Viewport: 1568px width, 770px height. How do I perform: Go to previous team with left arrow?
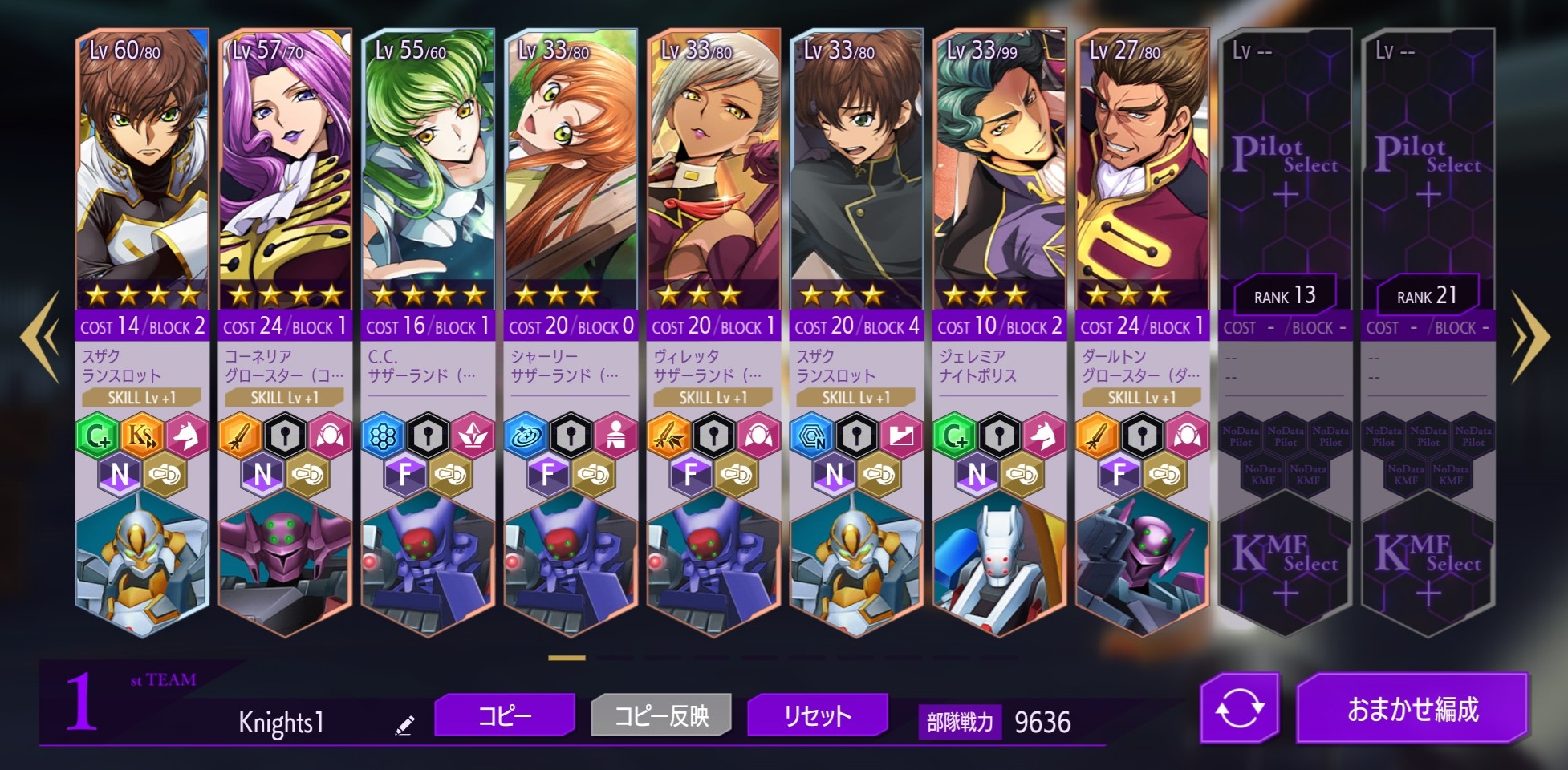coord(39,337)
